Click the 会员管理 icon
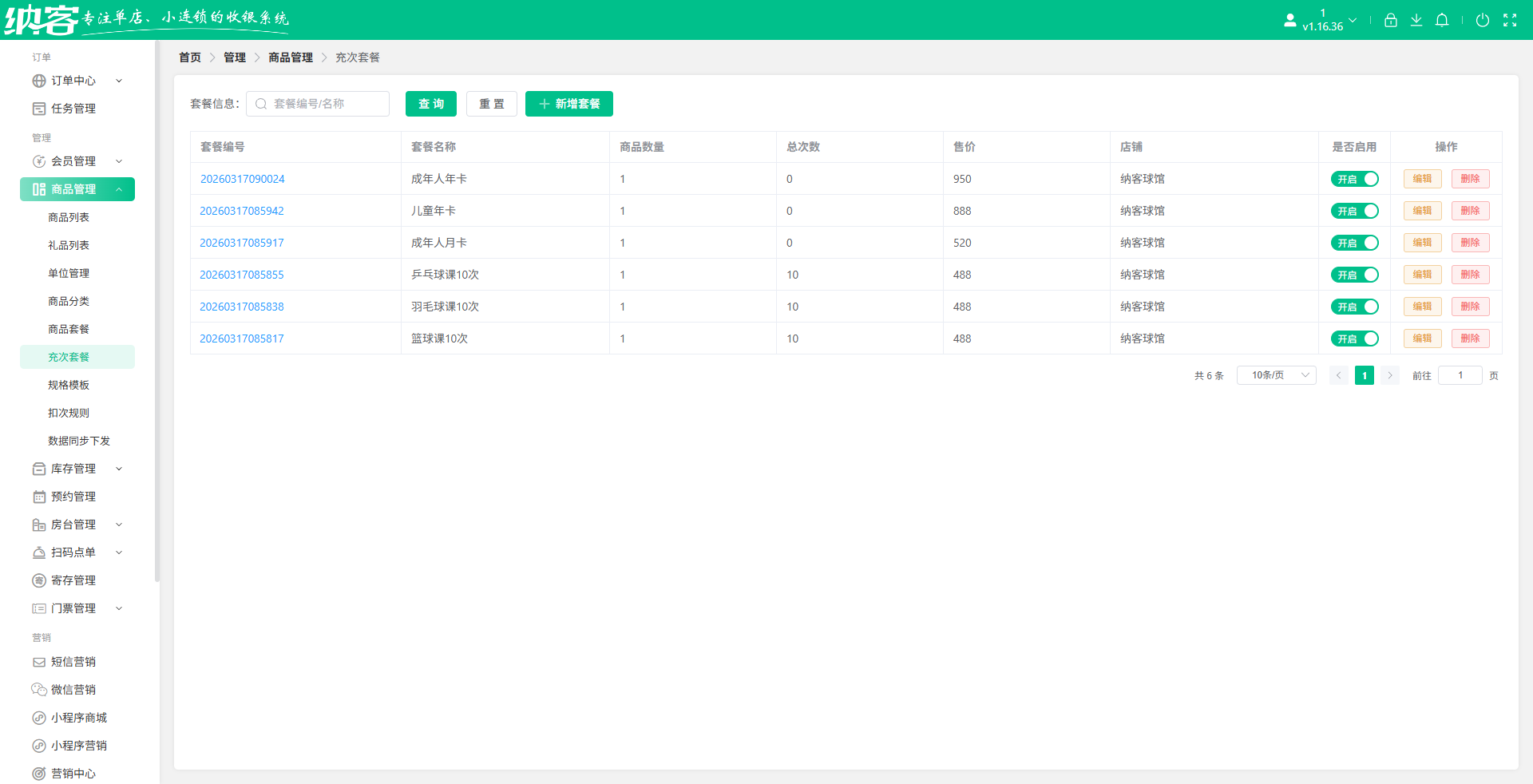Viewport: 1533px width, 784px height. 39,161
